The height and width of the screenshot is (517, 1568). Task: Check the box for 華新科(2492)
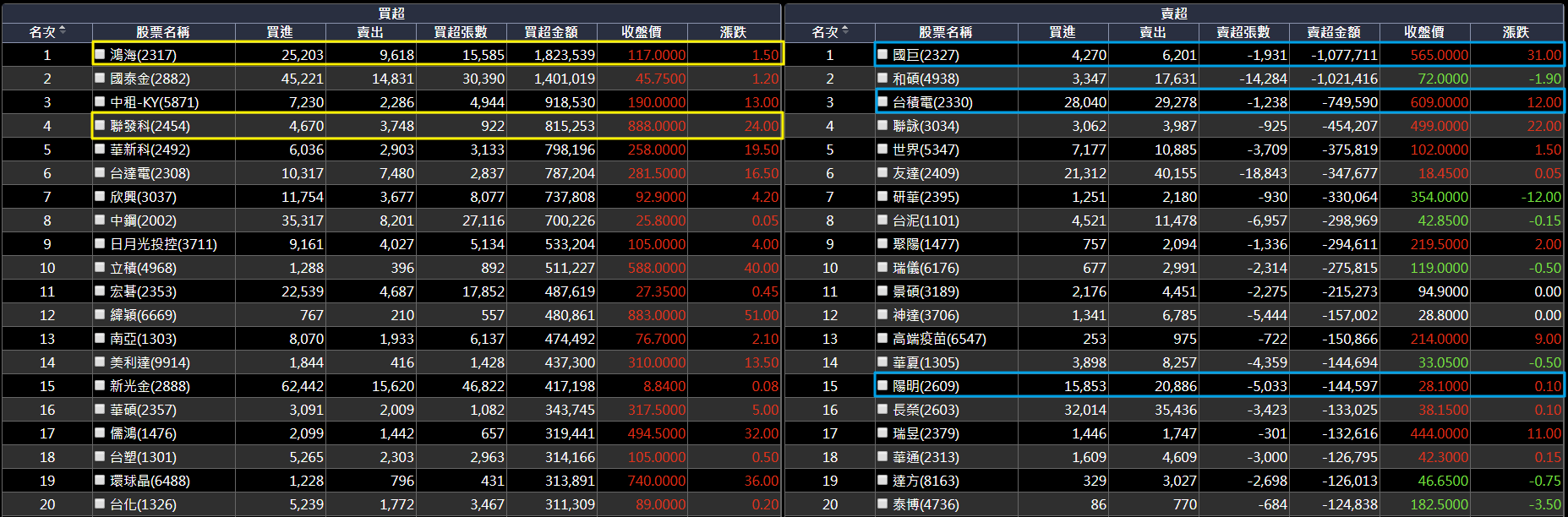coord(100,149)
